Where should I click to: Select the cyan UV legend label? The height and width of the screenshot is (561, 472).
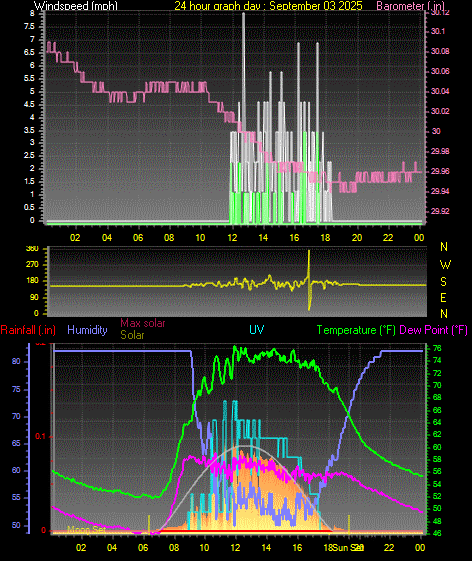tap(257, 330)
